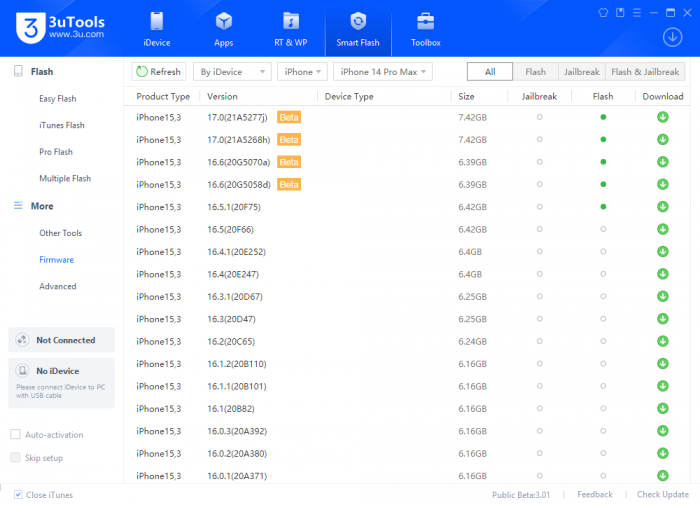700x505 pixels.
Task: Download firmware 16.3(20D47)
Action: pyautogui.click(x=662, y=319)
